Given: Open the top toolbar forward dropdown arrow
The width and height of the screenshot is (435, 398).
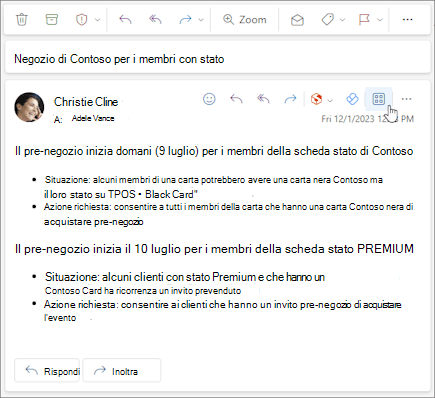Looking at the screenshot, I should pyautogui.click(x=201, y=20).
